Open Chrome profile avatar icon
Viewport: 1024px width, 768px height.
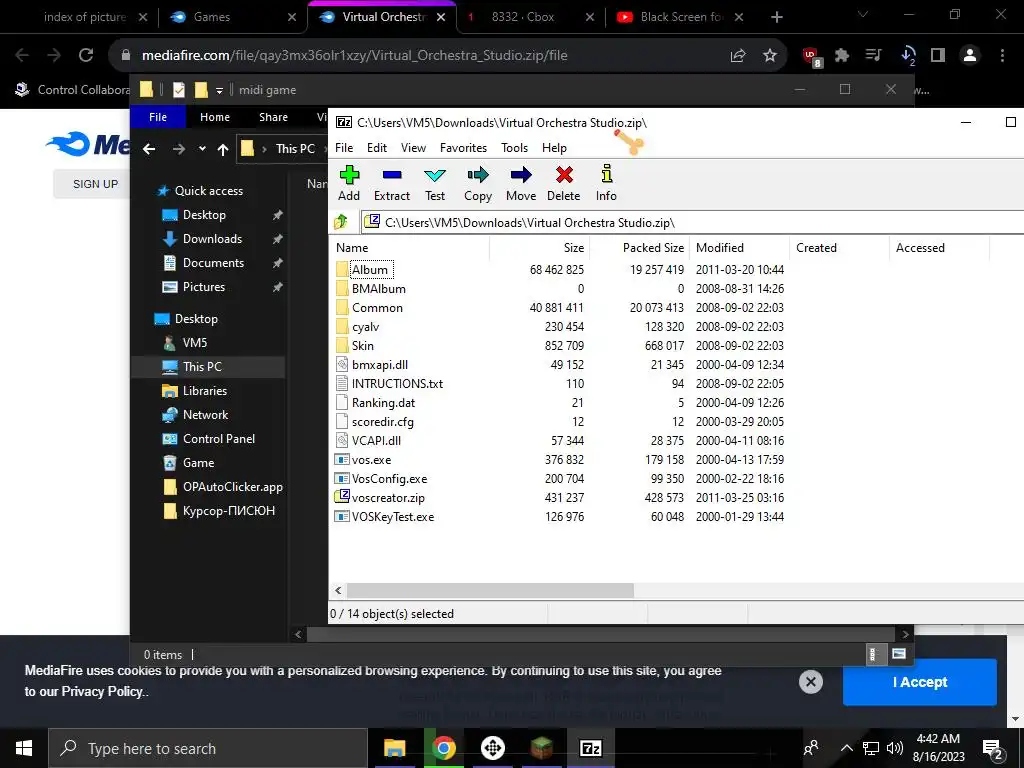click(x=970, y=56)
